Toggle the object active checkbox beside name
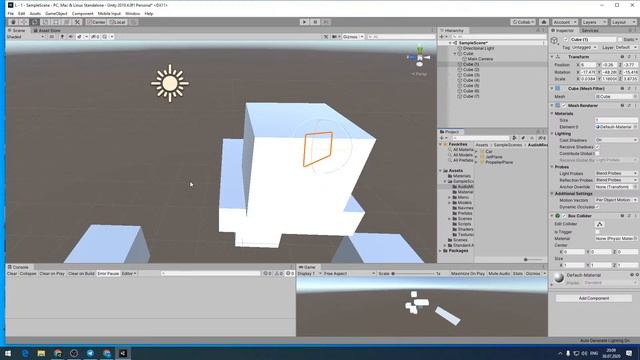Image resolution: width=640 pixels, height=360 pixels. coord(566,40)
